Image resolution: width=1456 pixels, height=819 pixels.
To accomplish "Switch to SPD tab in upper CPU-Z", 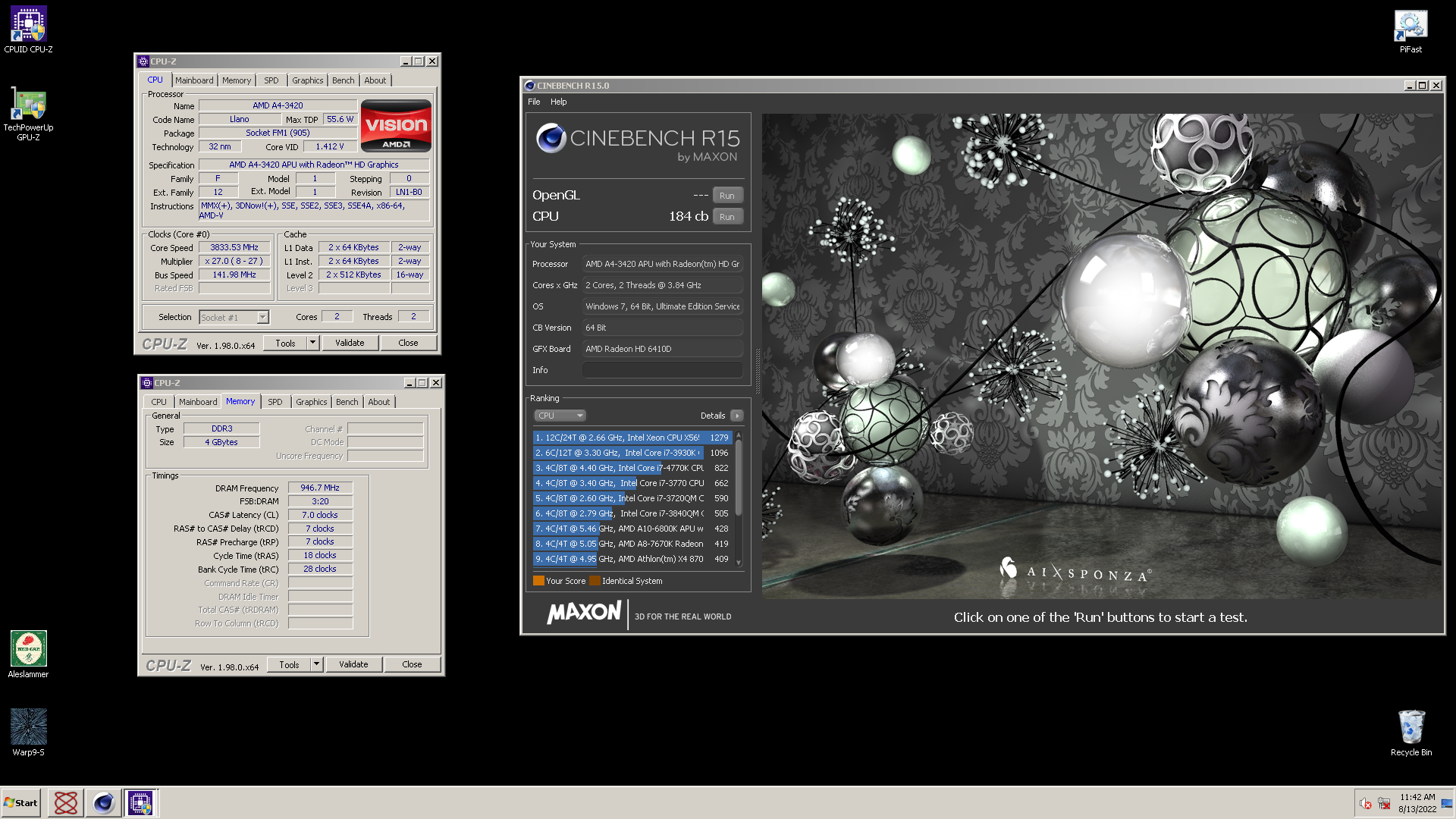I will [271, 80].
